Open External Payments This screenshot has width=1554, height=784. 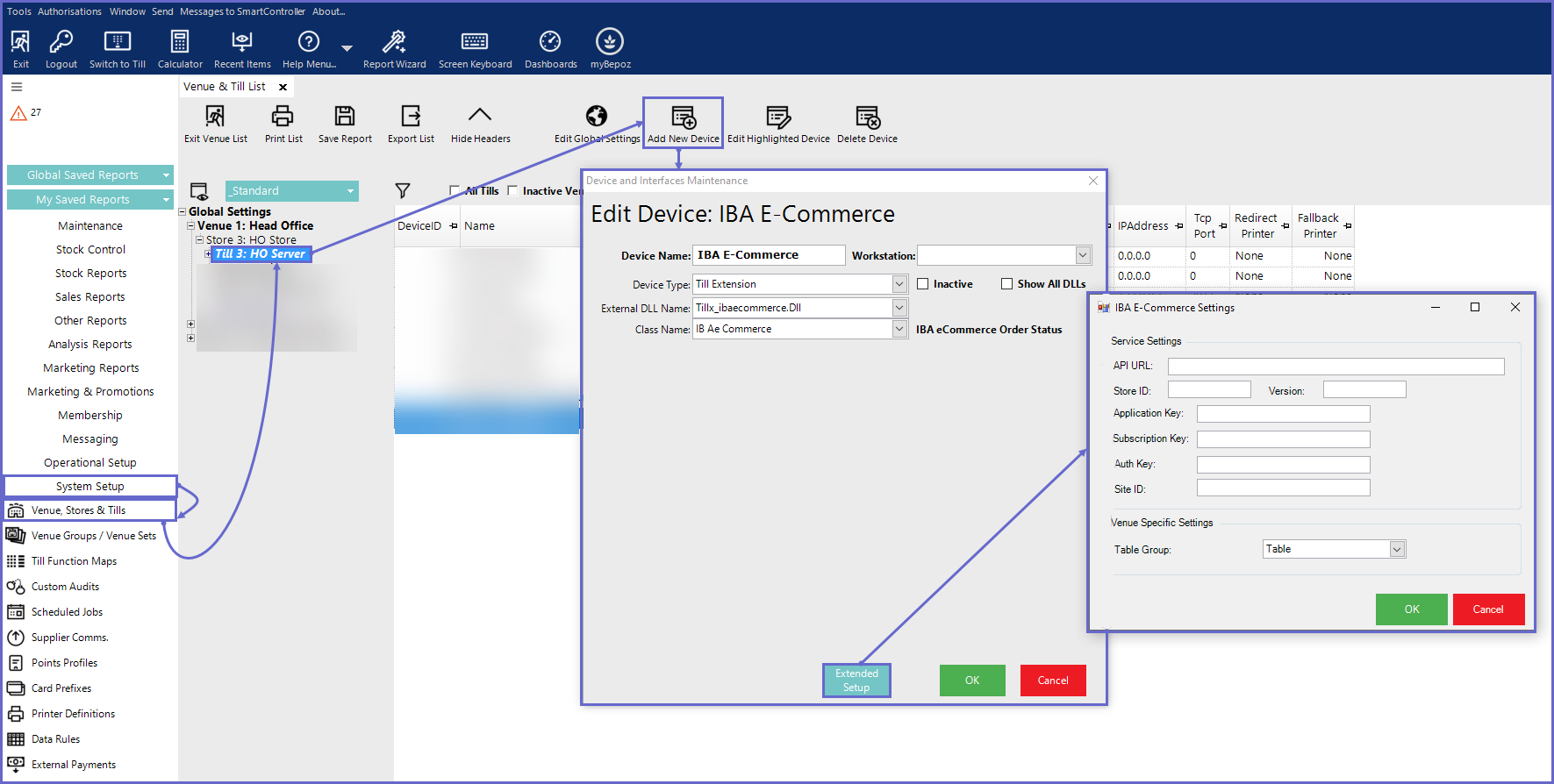pos(74,765)
